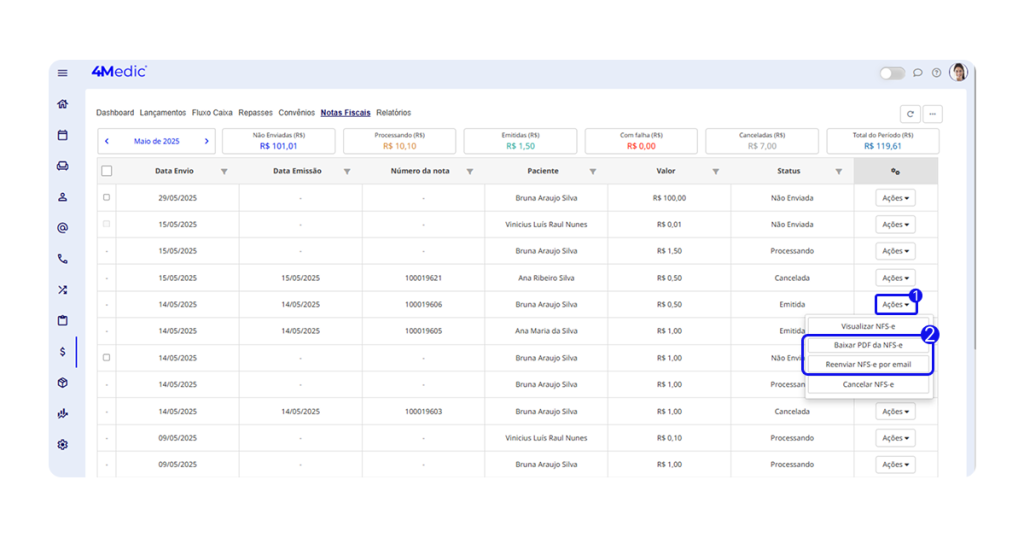Screen dimensions: 1024x538
Task: Switch to the Lançamentos tab
Action: [163, 113]
